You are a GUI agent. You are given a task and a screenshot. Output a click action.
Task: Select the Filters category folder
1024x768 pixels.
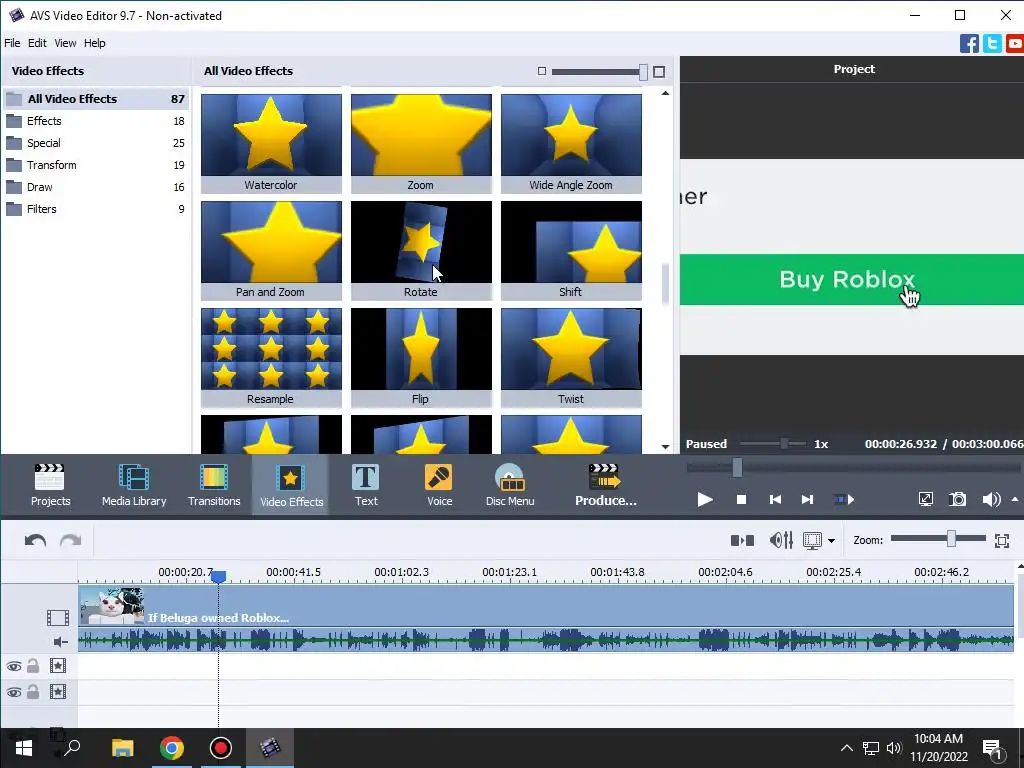tap(96, 210)
